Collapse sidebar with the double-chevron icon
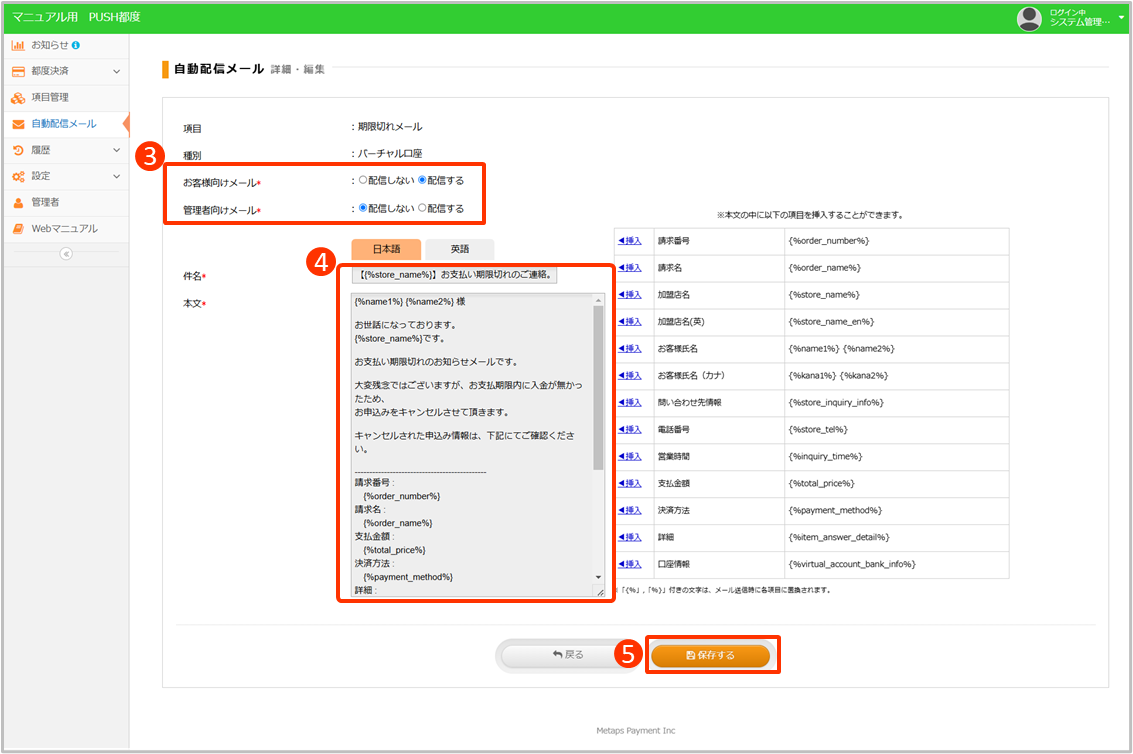Image resolution: width=1133 pixels, height=754 pixels. coord(66,254)
